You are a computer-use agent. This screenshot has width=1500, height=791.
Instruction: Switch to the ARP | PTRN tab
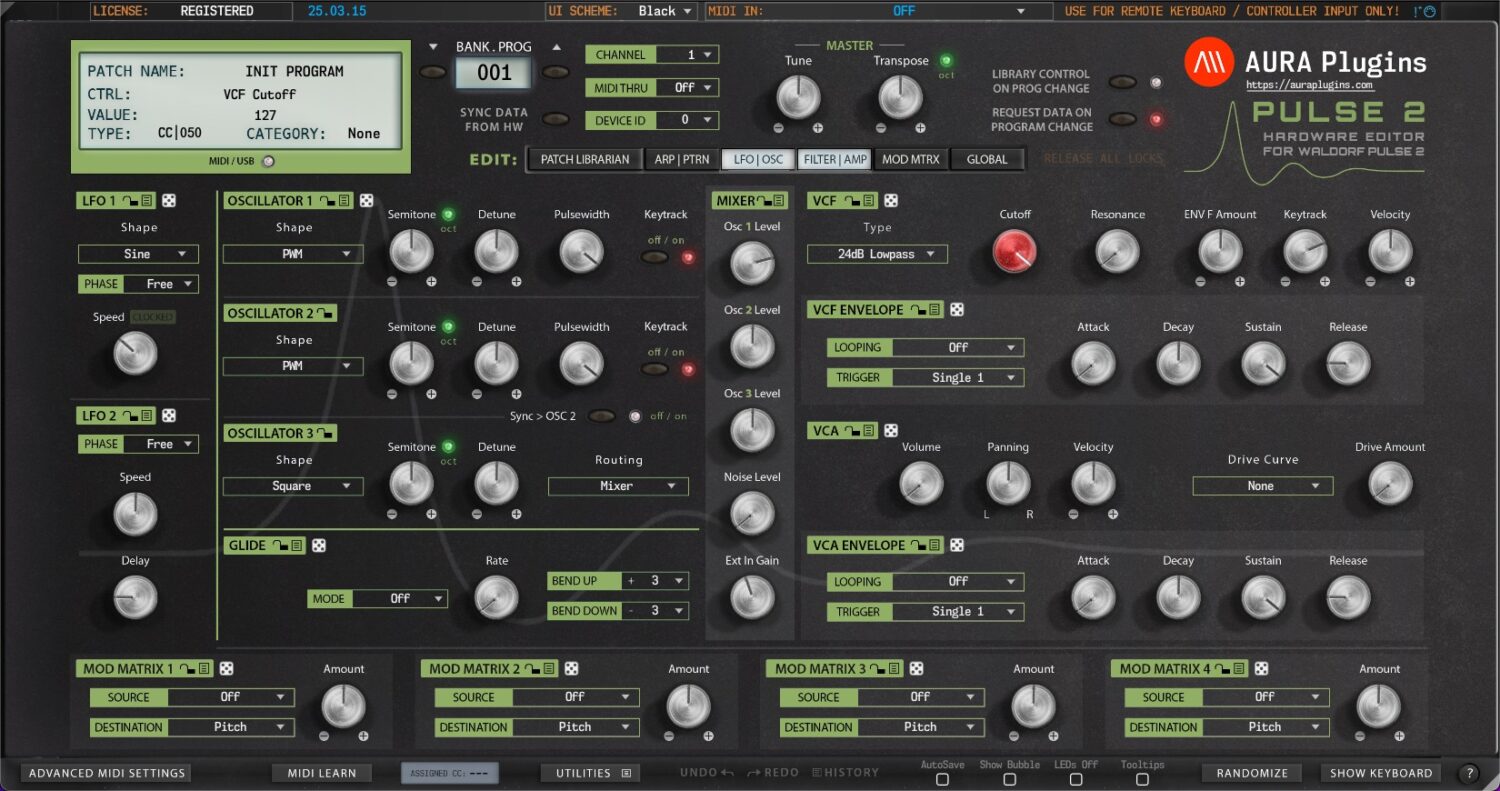[681, 159]
